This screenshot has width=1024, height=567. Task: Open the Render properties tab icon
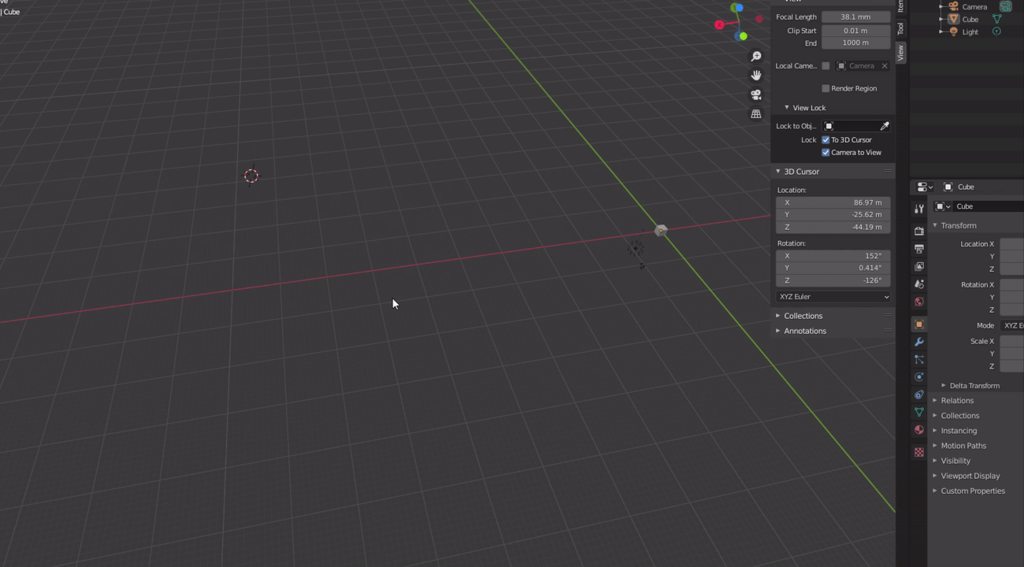coord(919,231)
